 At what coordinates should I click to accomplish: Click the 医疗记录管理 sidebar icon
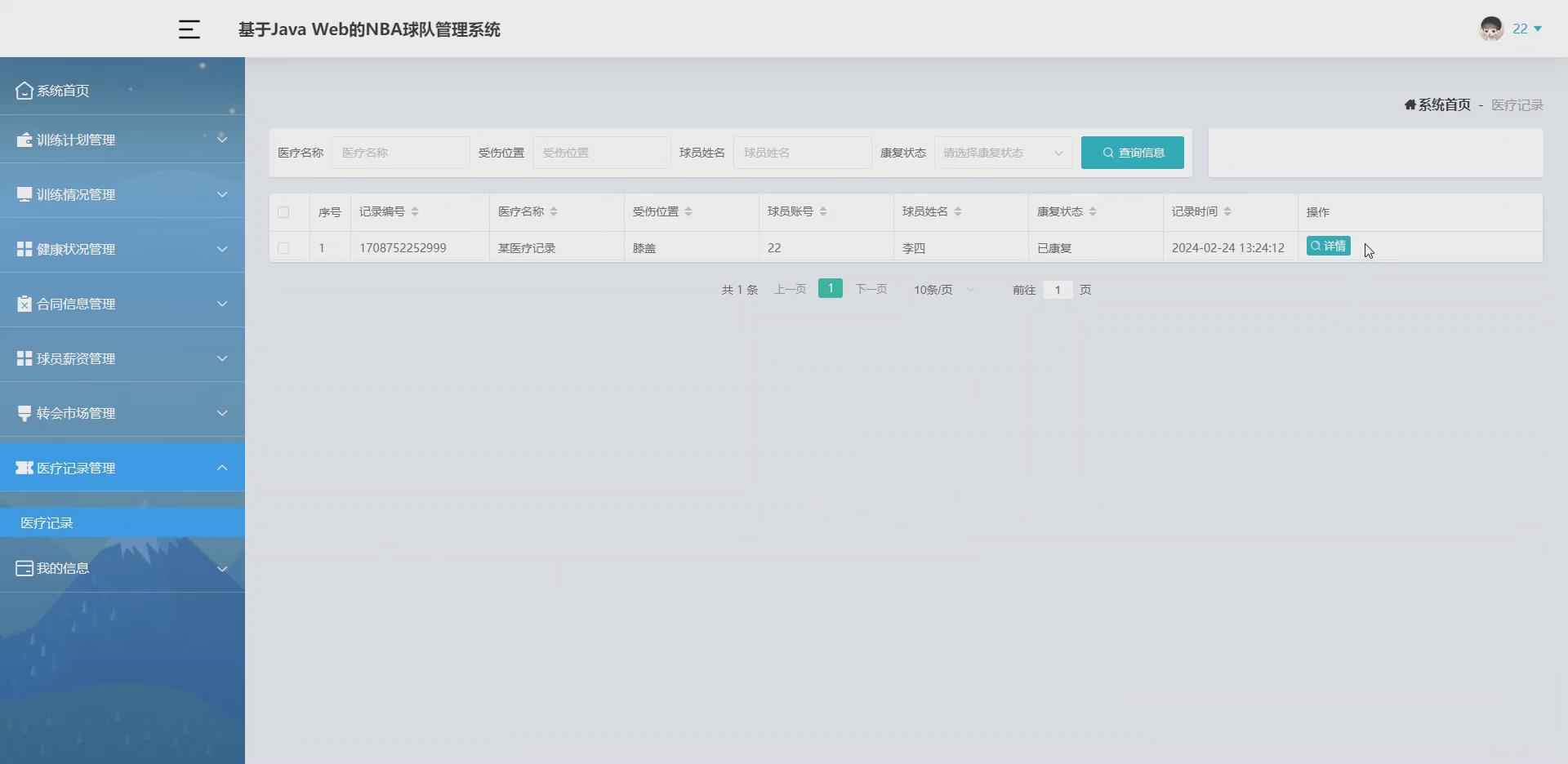23,467
